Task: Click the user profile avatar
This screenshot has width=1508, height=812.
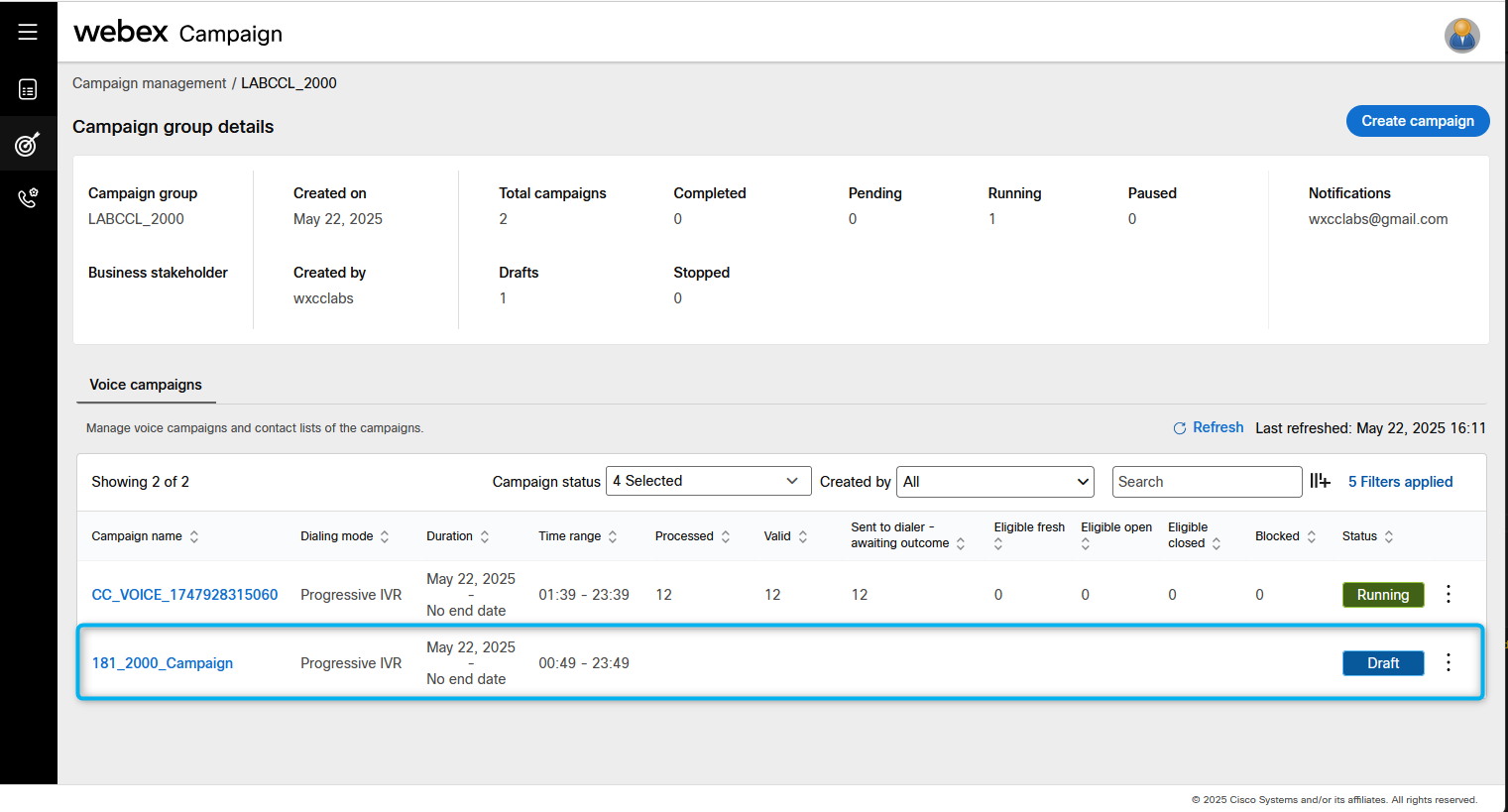Action: coord(1461,36)
